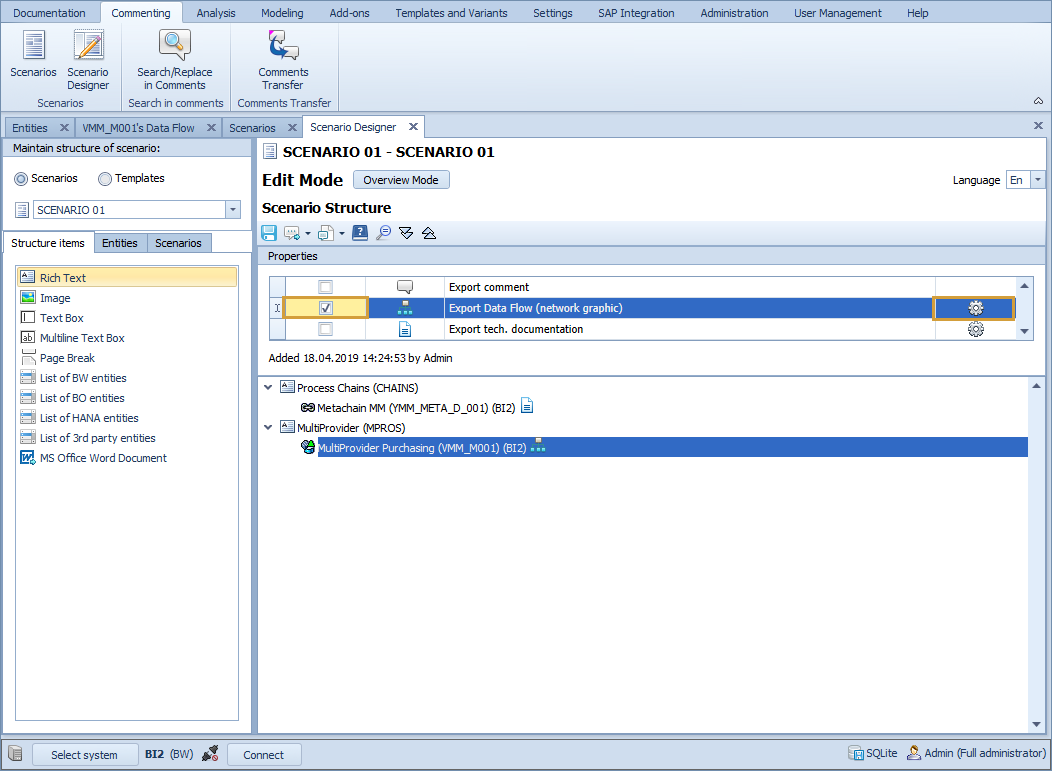Enable the Export comment checkbox
Image resolution: width=1052 pixels, height=771 pixels.
coord(325,286)
